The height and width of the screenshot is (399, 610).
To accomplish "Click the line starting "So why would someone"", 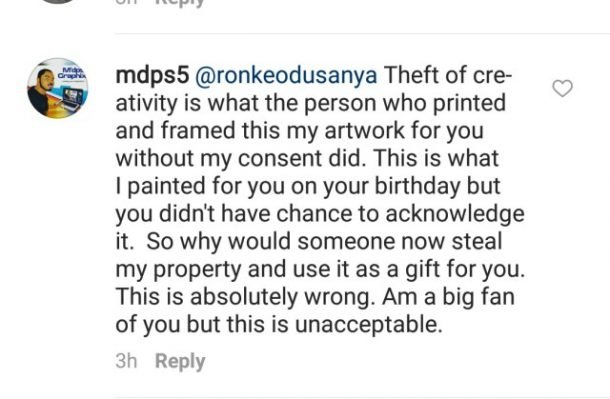I will coord(324,242).
